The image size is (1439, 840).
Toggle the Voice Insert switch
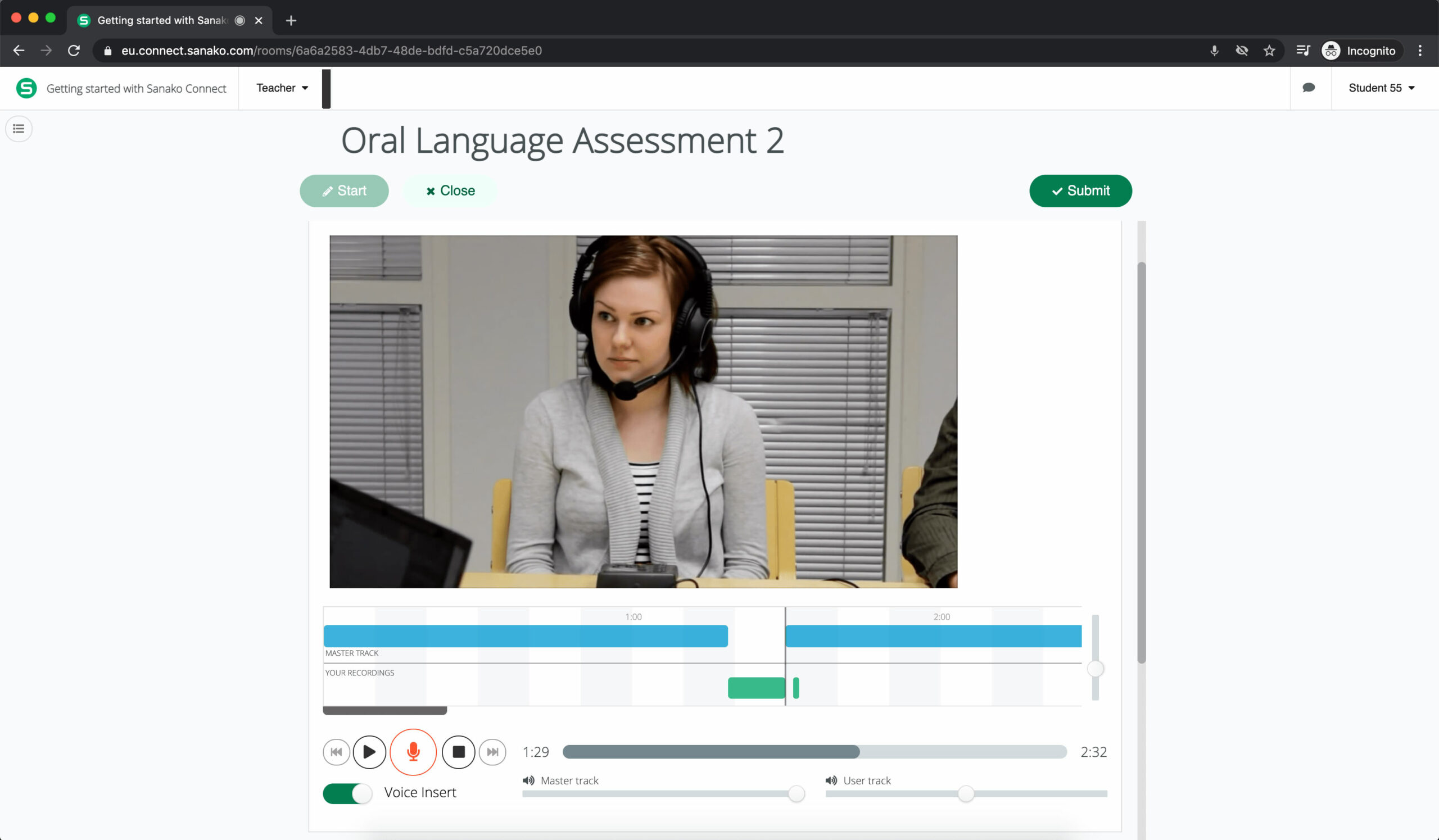point(347,793)
